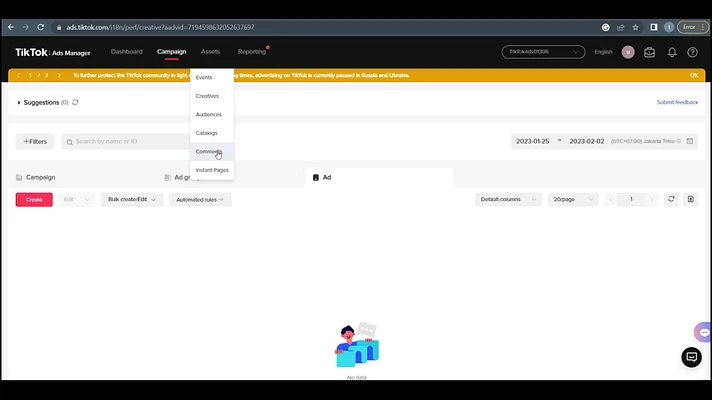The image size is (712, 400).
Task: Open the help question mark icon
Action: point(692,52)
